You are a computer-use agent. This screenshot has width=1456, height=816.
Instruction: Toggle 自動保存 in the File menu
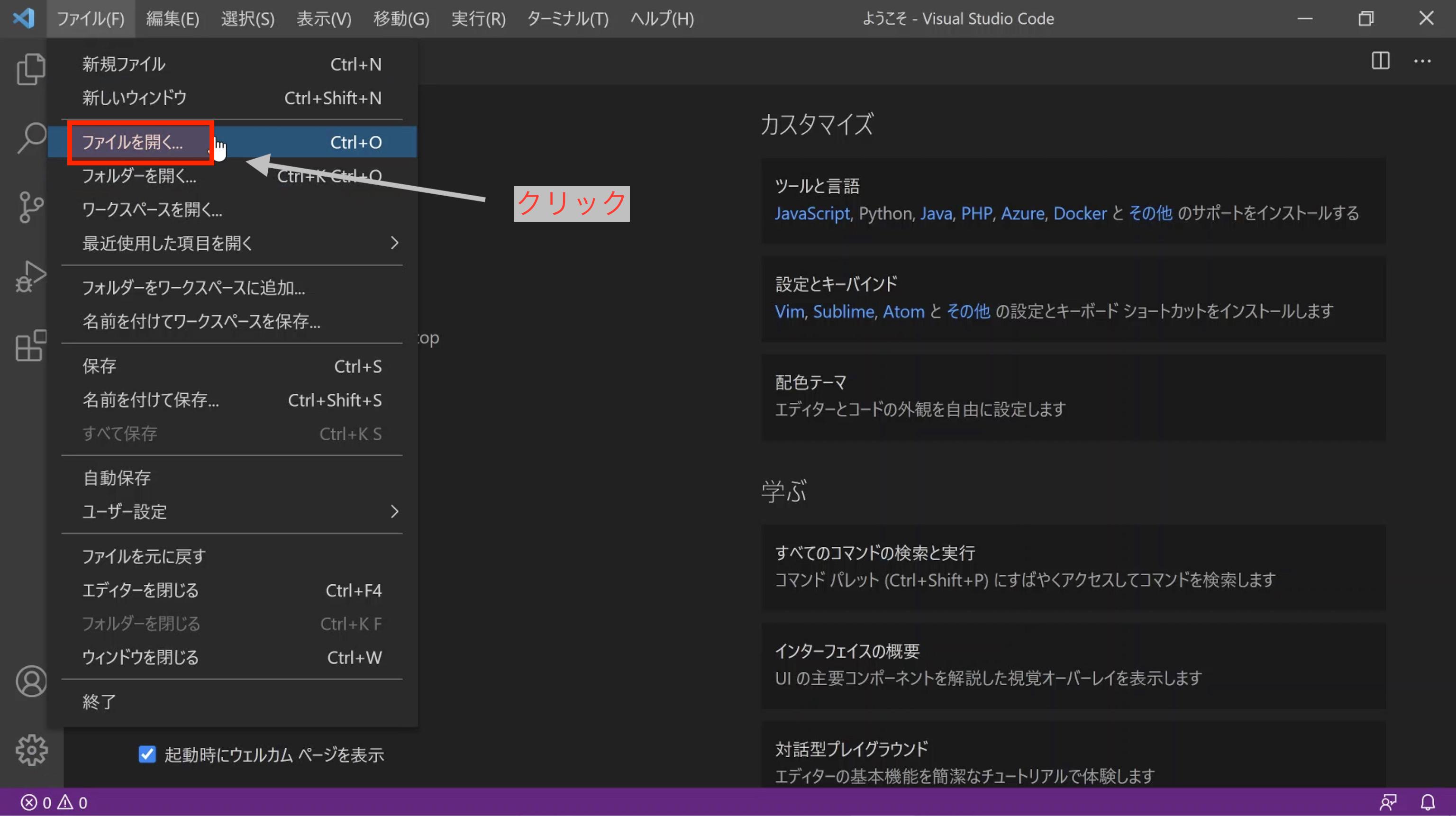[x=232, y=478]
